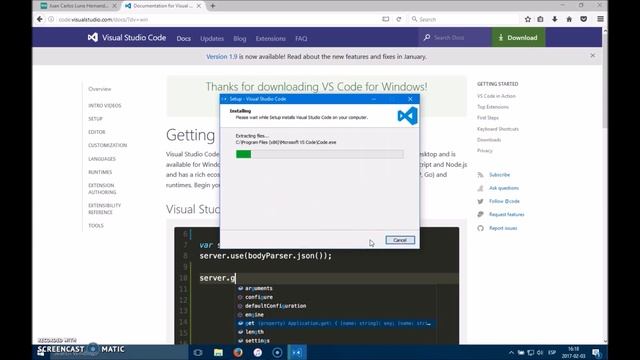The image size is (640, 360).
Task: Open the notification center icon
Action: pos(596,352)
